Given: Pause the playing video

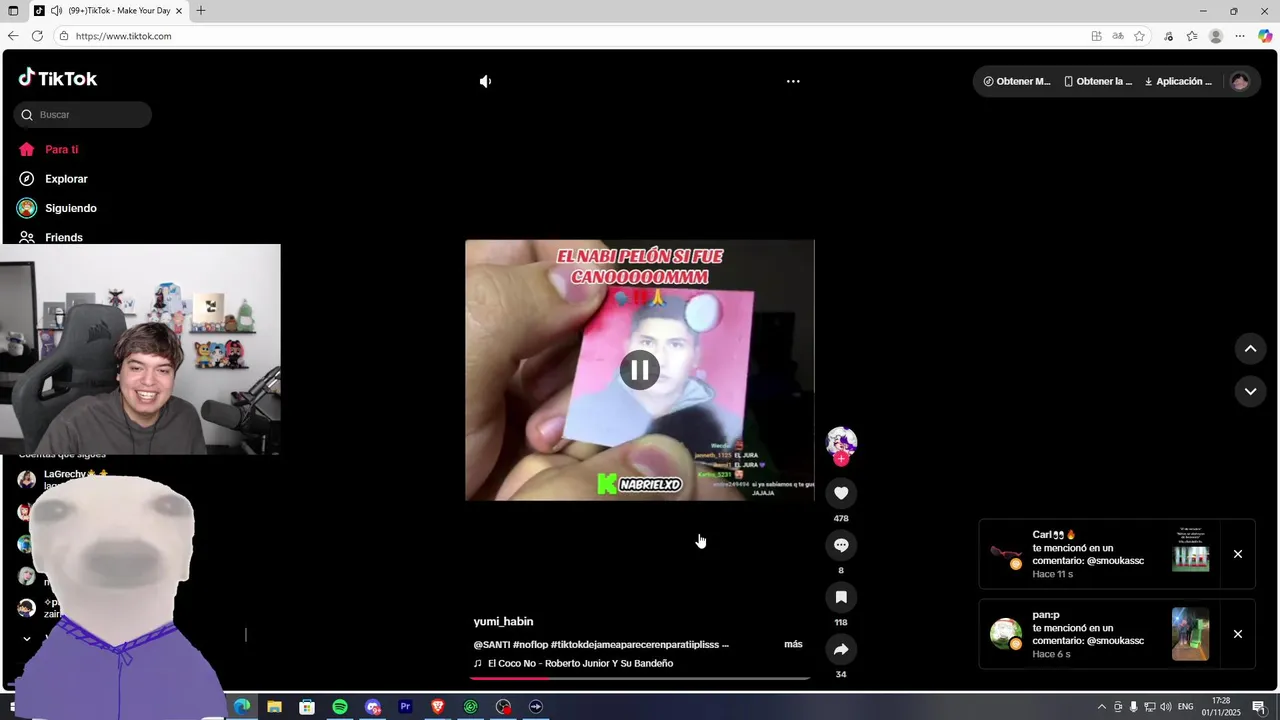Looking at the screenshot, I should coord(640,370).
